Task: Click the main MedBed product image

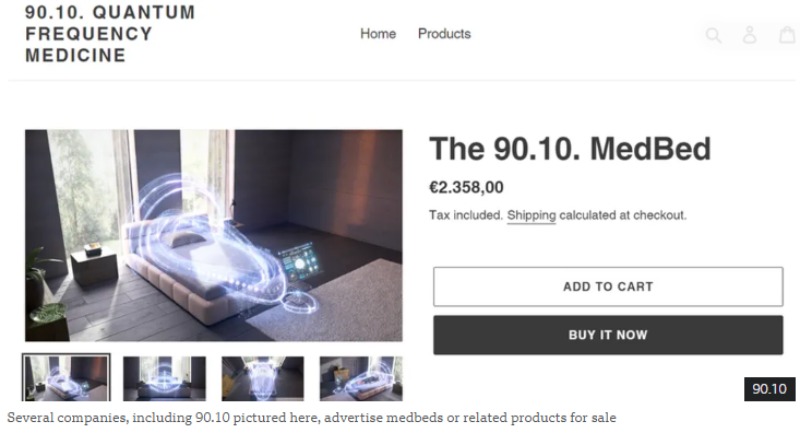Action: [213, 235]
